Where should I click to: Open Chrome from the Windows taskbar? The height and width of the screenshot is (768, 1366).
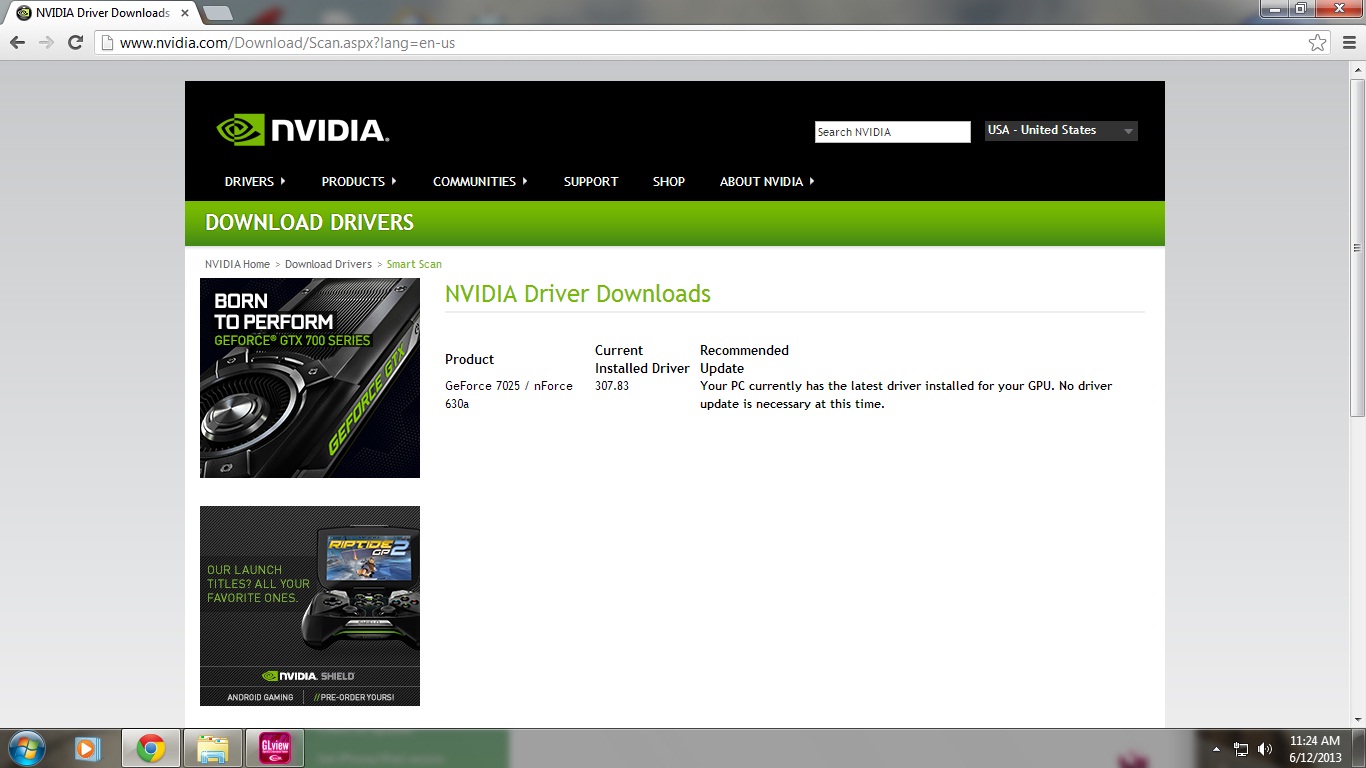151,748
